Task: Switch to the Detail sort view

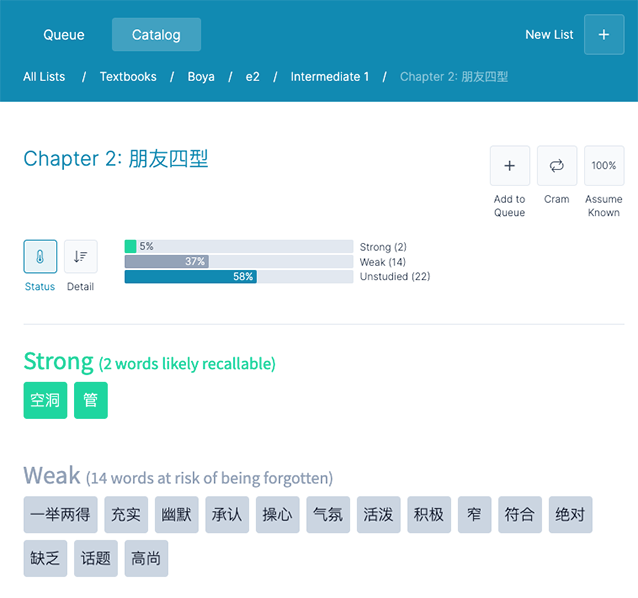Action: pos(81,256)
